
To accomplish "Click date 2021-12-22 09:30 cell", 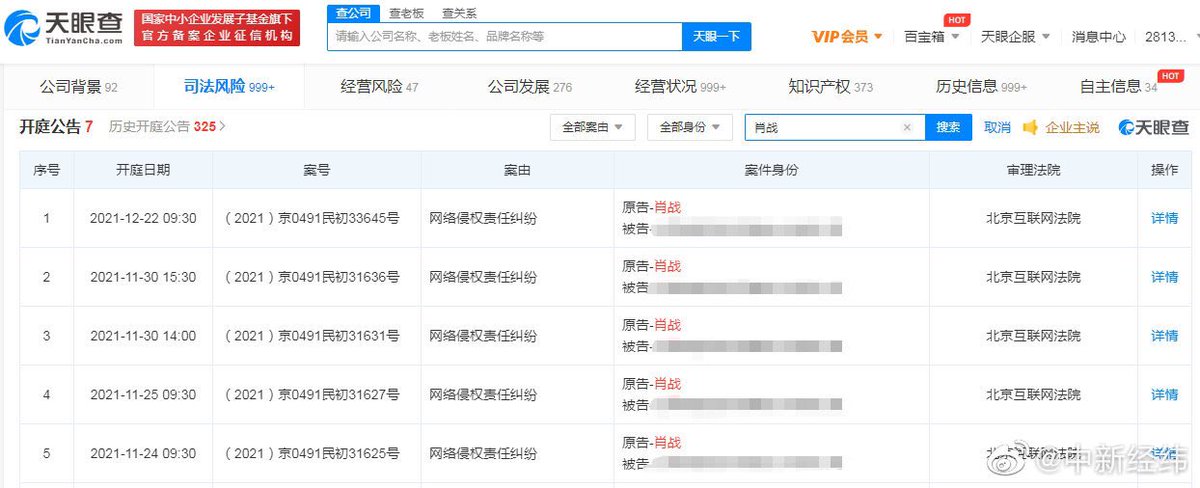I will tap(143, 218).
